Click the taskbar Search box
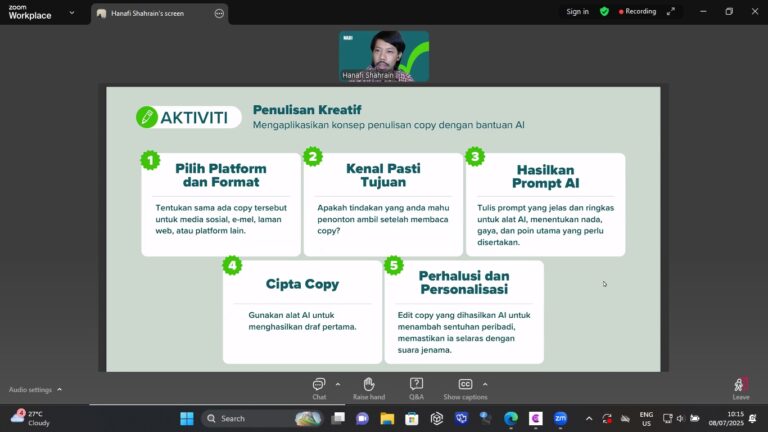This screenshot has width=768, height=432. coord(262,418)
